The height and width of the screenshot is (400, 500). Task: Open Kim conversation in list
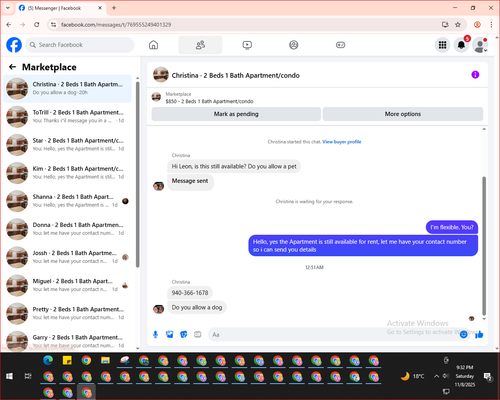point(68,173)
